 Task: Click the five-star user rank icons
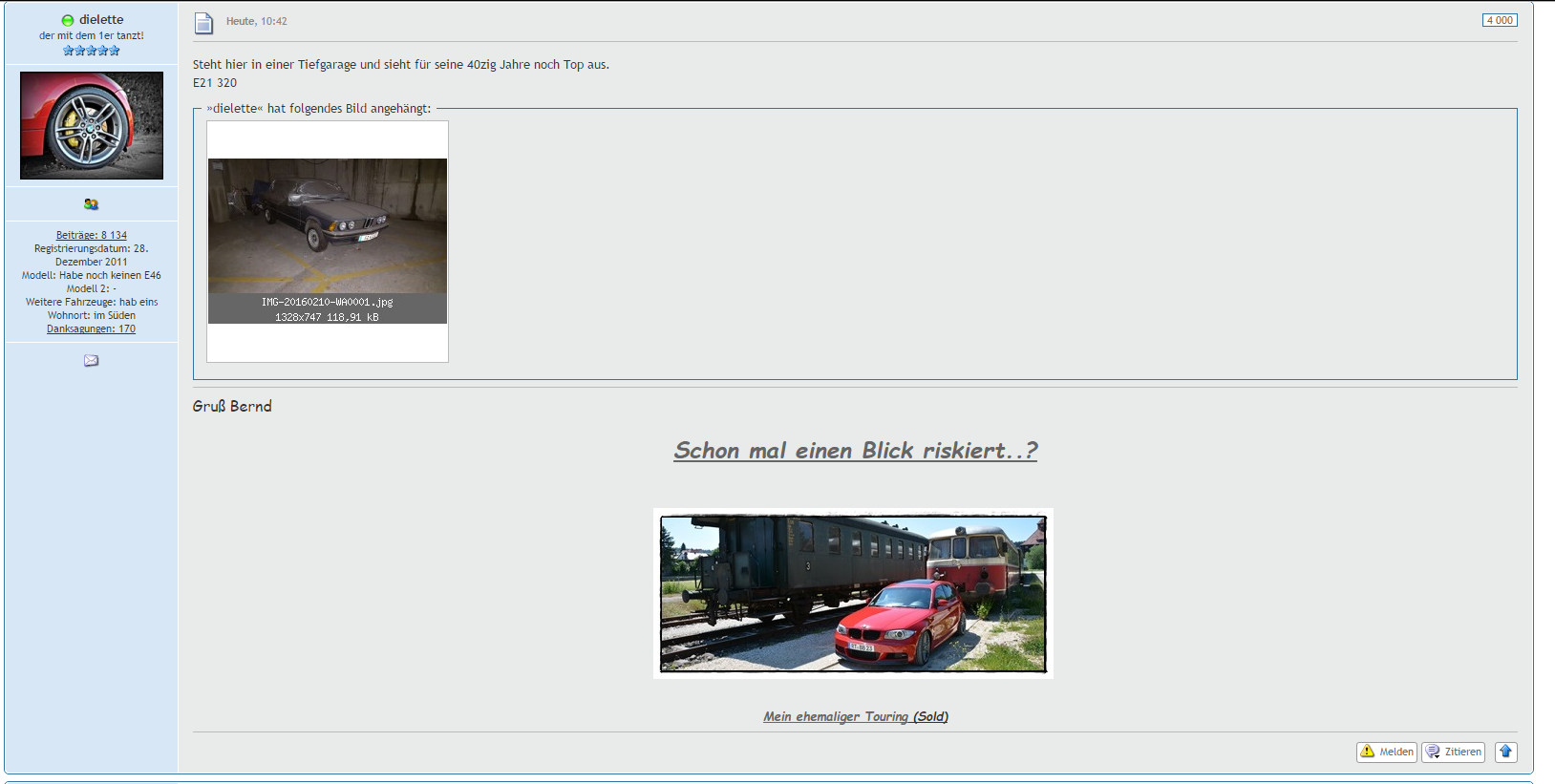(92, 51)
